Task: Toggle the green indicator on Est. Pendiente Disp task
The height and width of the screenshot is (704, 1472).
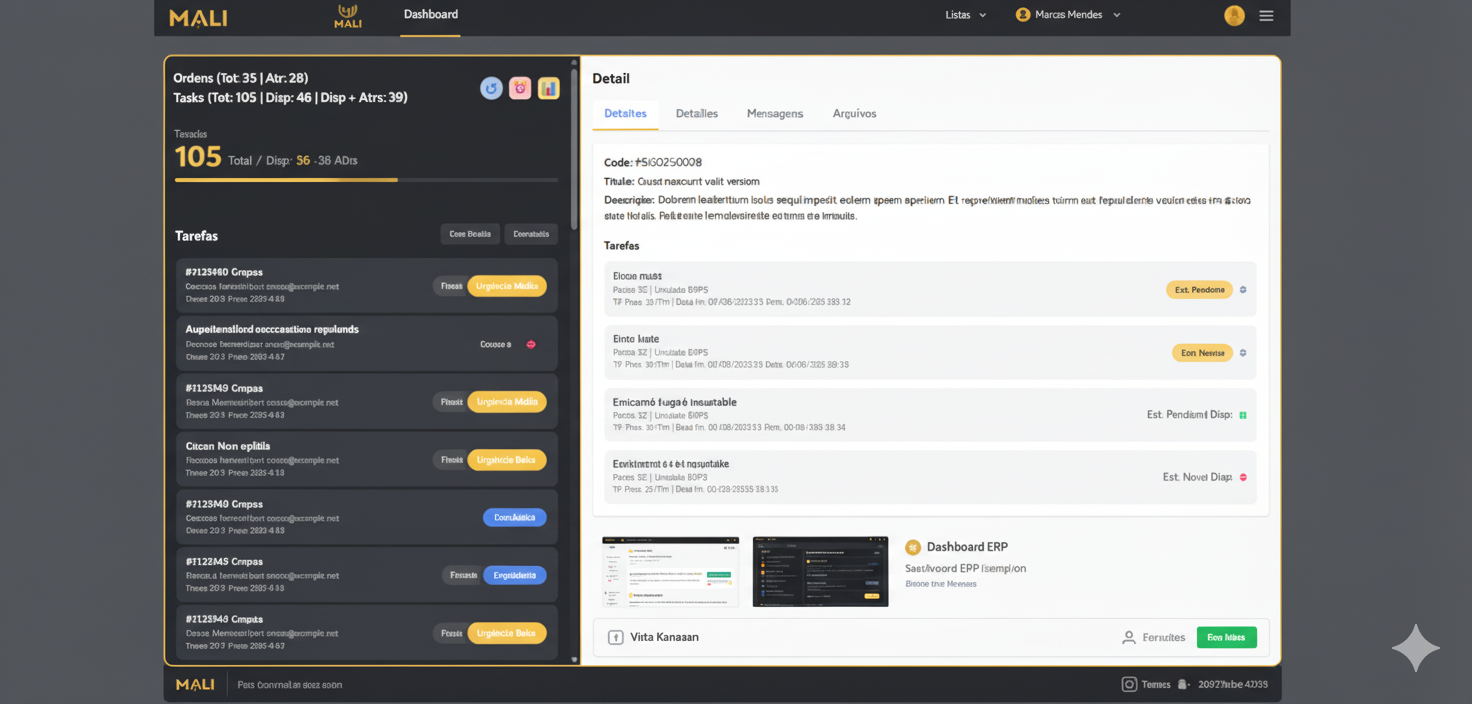Action: click(1244, 414)
